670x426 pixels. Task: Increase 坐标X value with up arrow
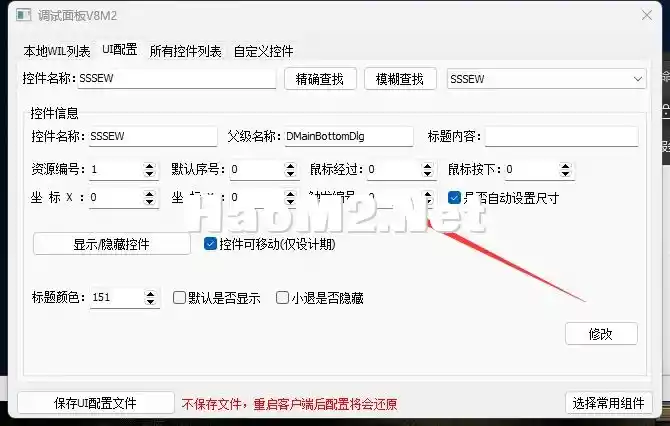[x=149, y=194]
